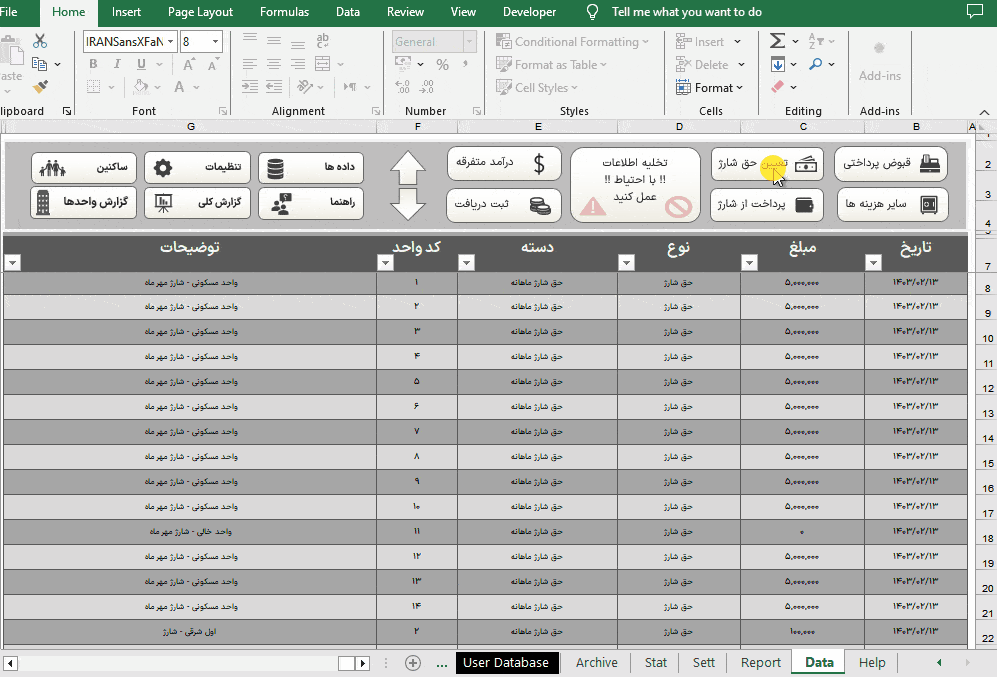
Task: Toggle Italic formatting
Action: (117, 64)
